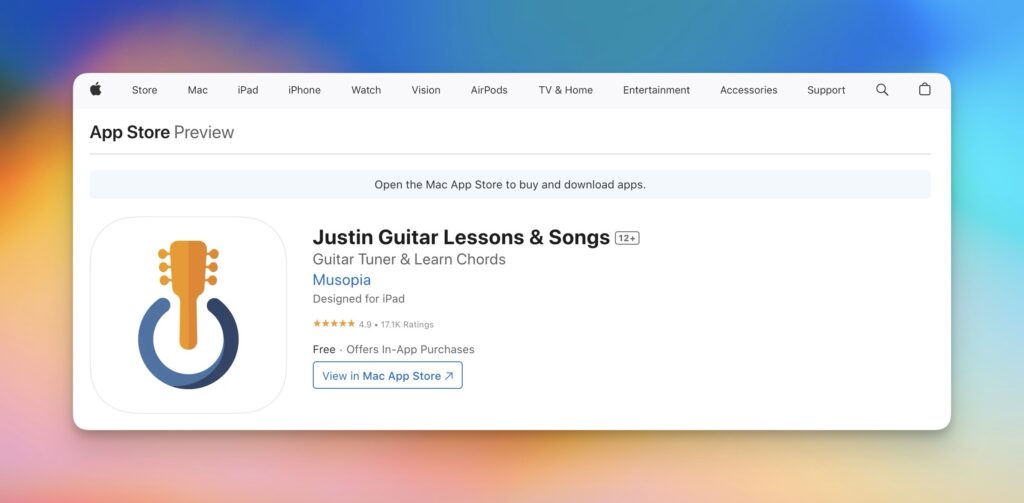The height and width of the screenshot is (503, 1024).
Task: Navigate to AirPods section
Action: coord(489,90)
